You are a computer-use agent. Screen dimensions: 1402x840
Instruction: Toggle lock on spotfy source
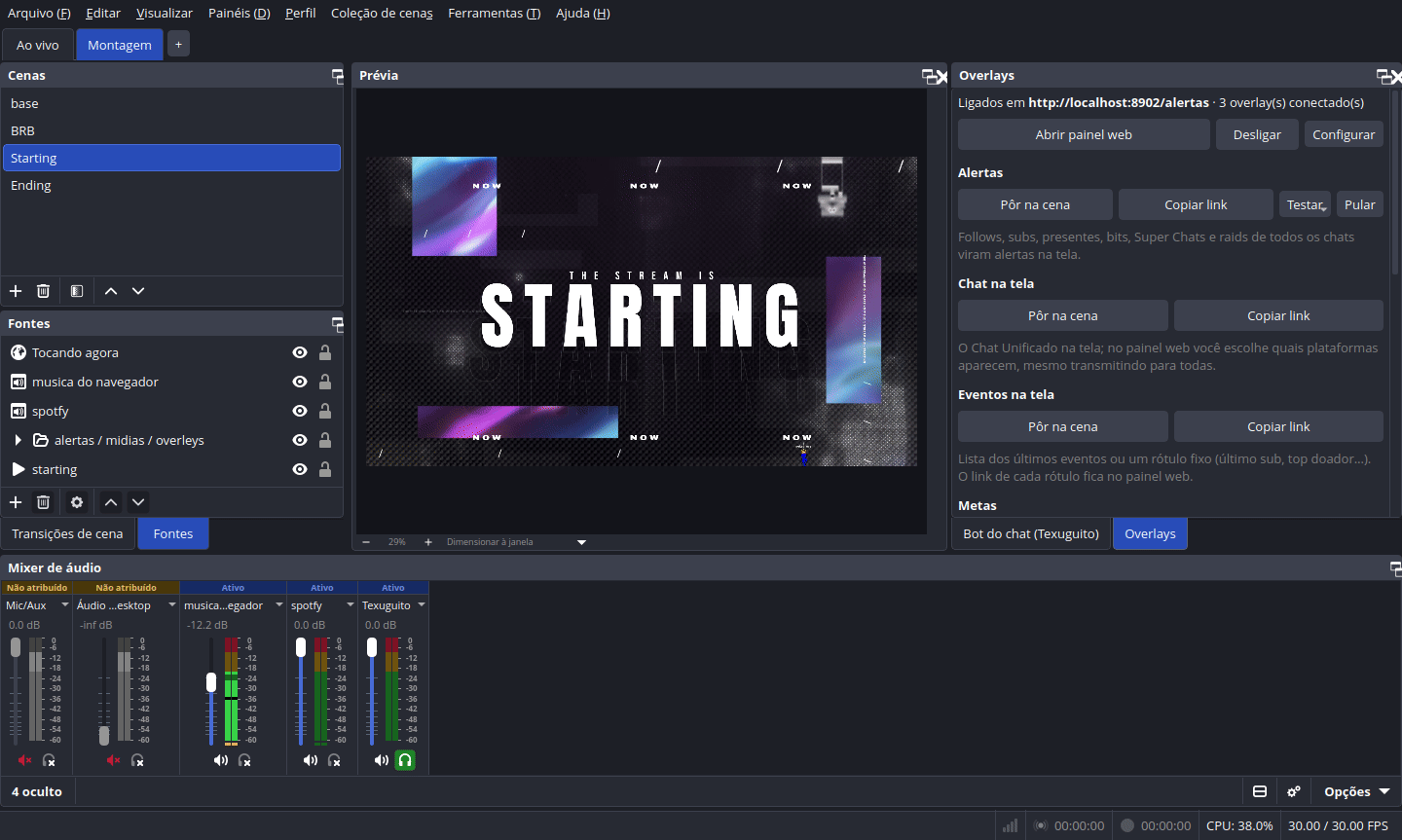click(x=325, y=411)
